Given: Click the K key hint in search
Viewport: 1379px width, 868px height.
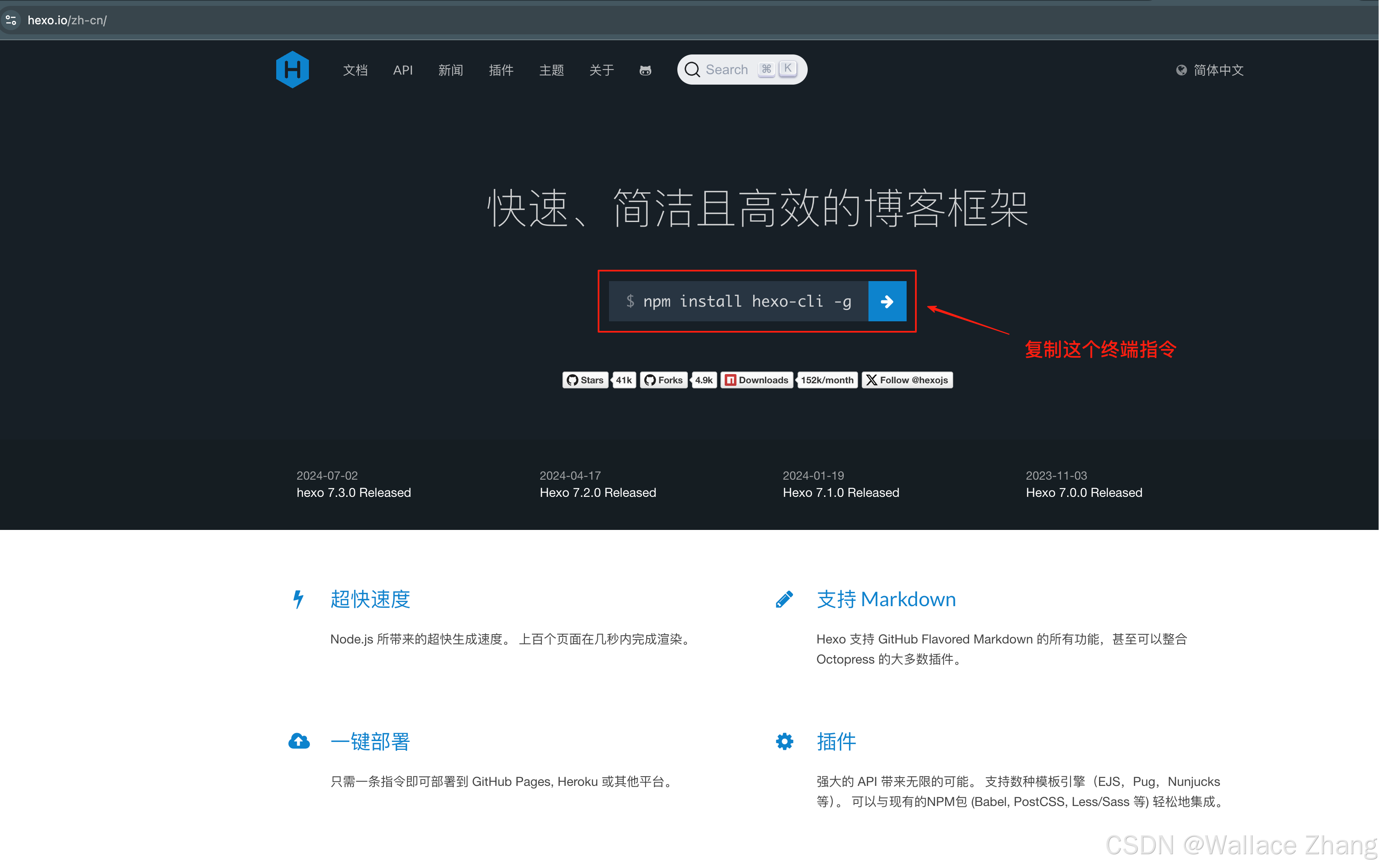Looking at the screenshot, I should coord(788,69).
